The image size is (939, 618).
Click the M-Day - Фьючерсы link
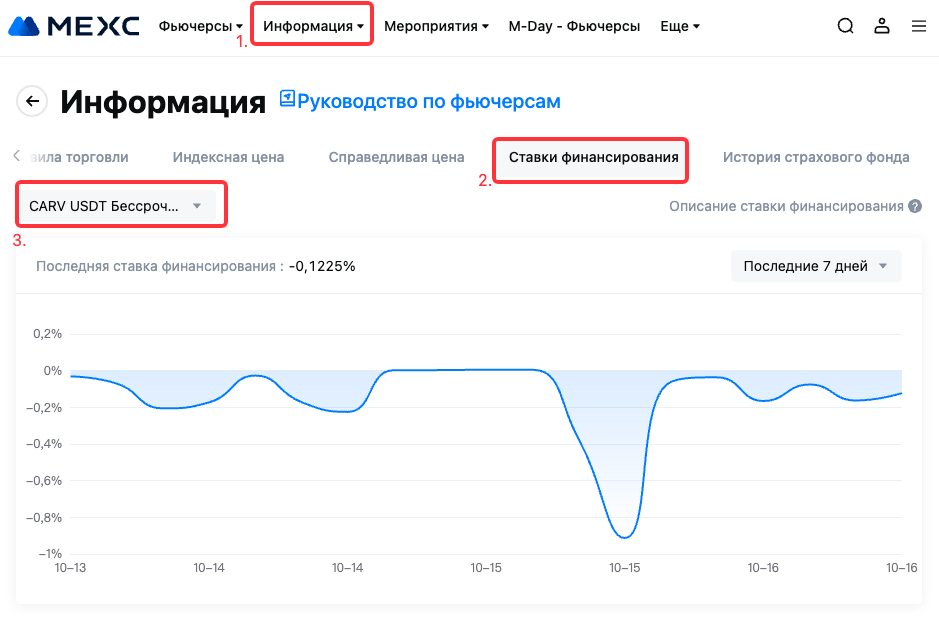tap(574, 27)
